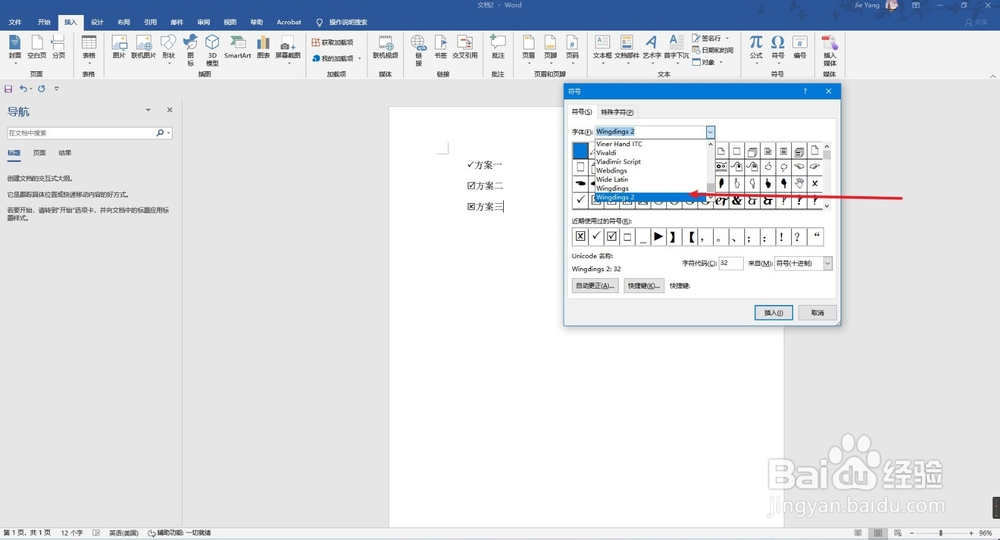Open the Results (结果) navigation tab
Image resolution: width=1000 pixels, height=540 pixels.
click(x=65, y=153)
